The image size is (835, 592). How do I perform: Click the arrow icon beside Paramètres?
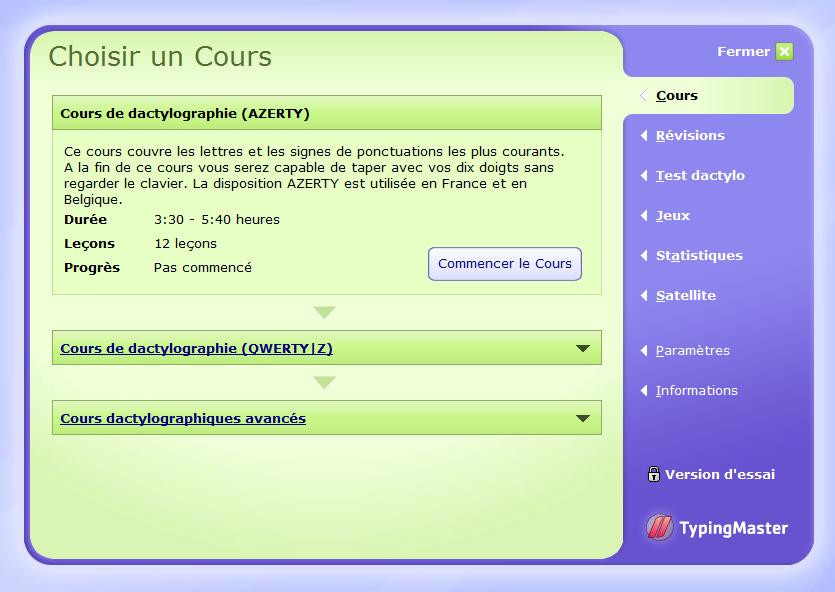(644, 350)
